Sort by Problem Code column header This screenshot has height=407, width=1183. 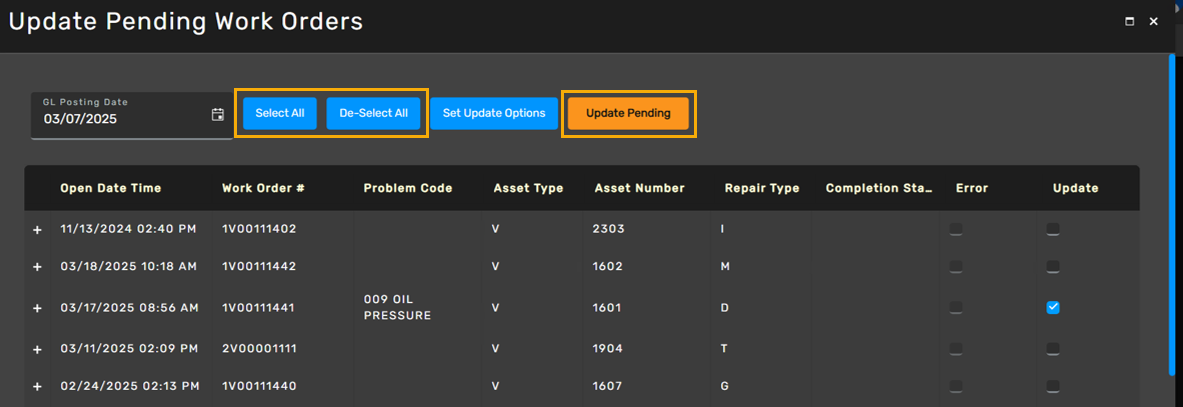(408, 188)
